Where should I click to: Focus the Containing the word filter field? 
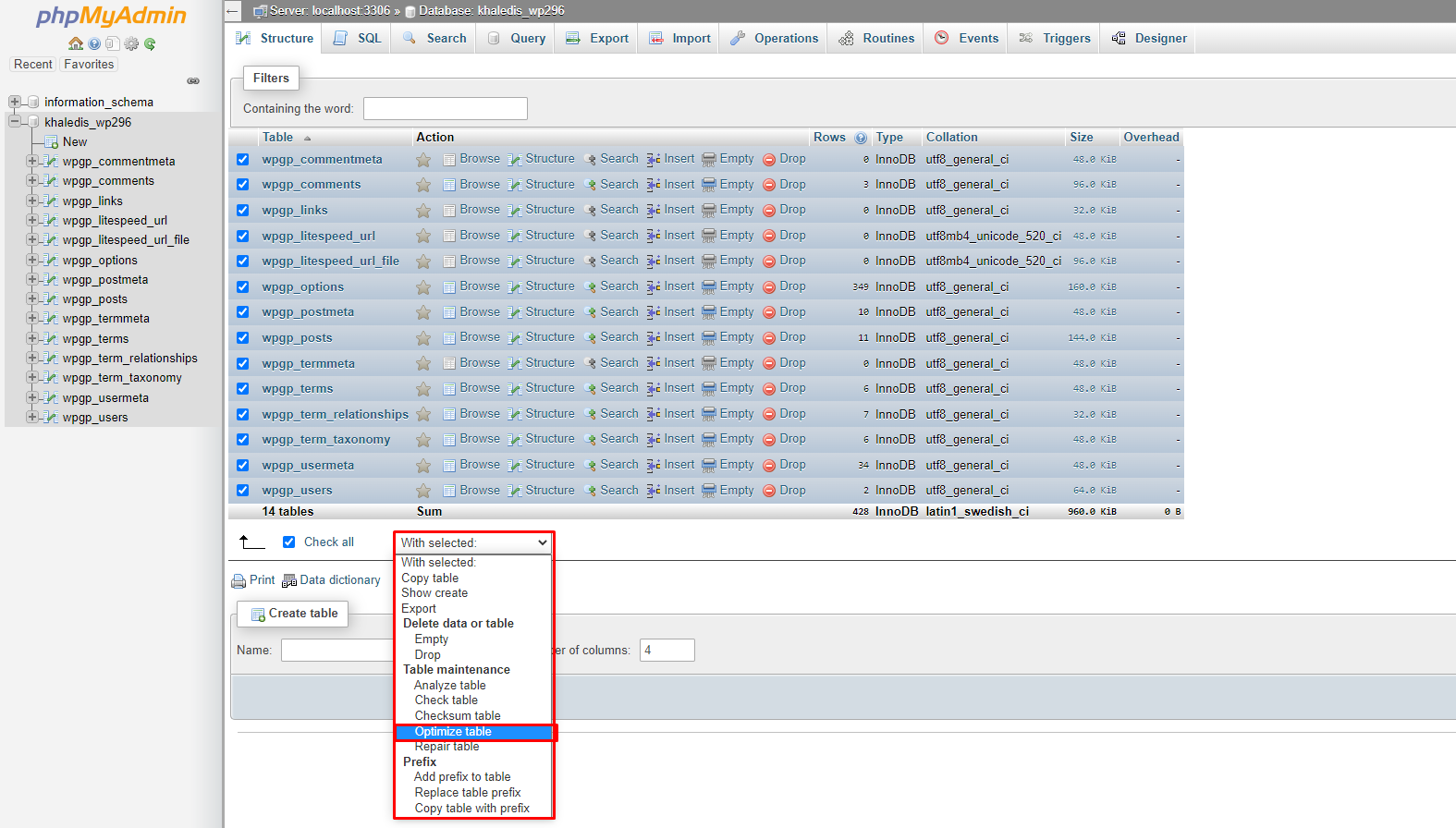point(445,109)
